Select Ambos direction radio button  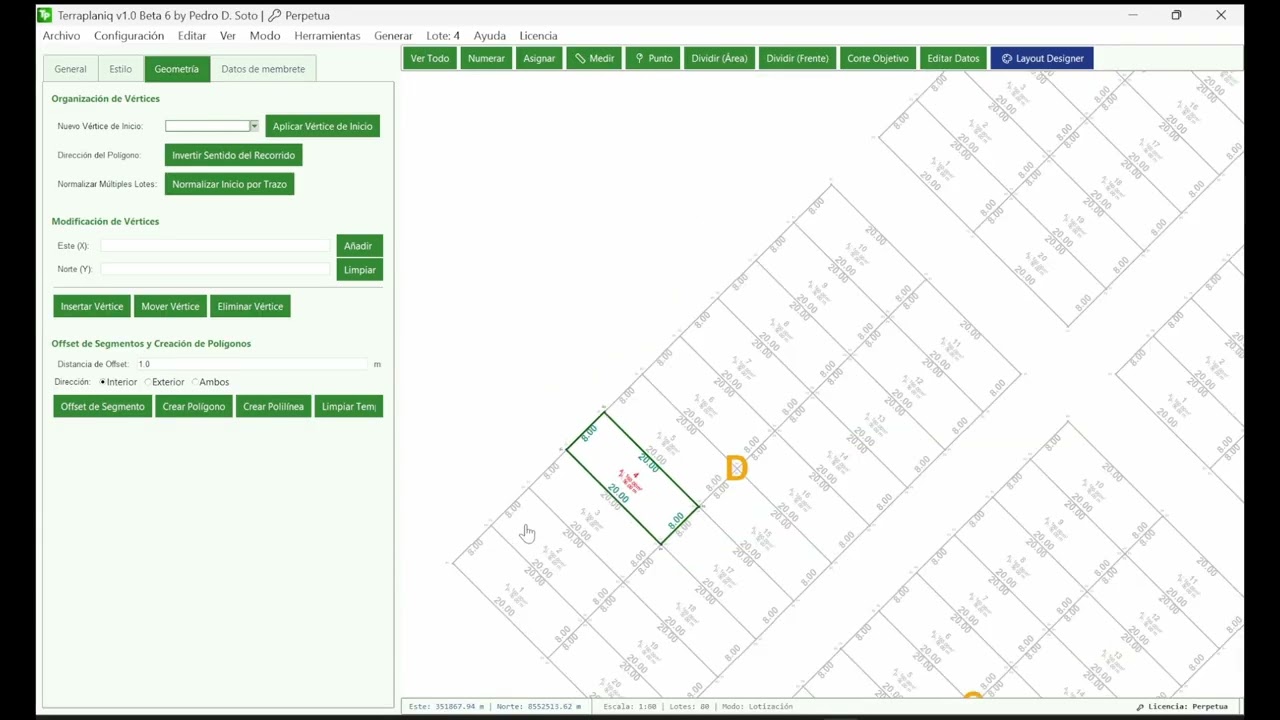(195, 382)
